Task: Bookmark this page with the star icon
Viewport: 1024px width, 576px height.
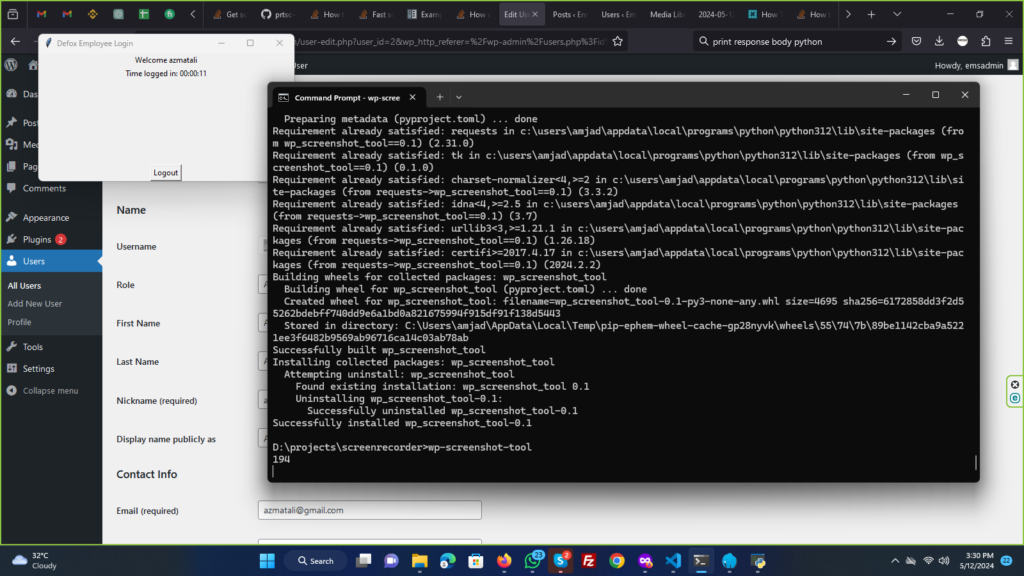Action: click(618, 41)
